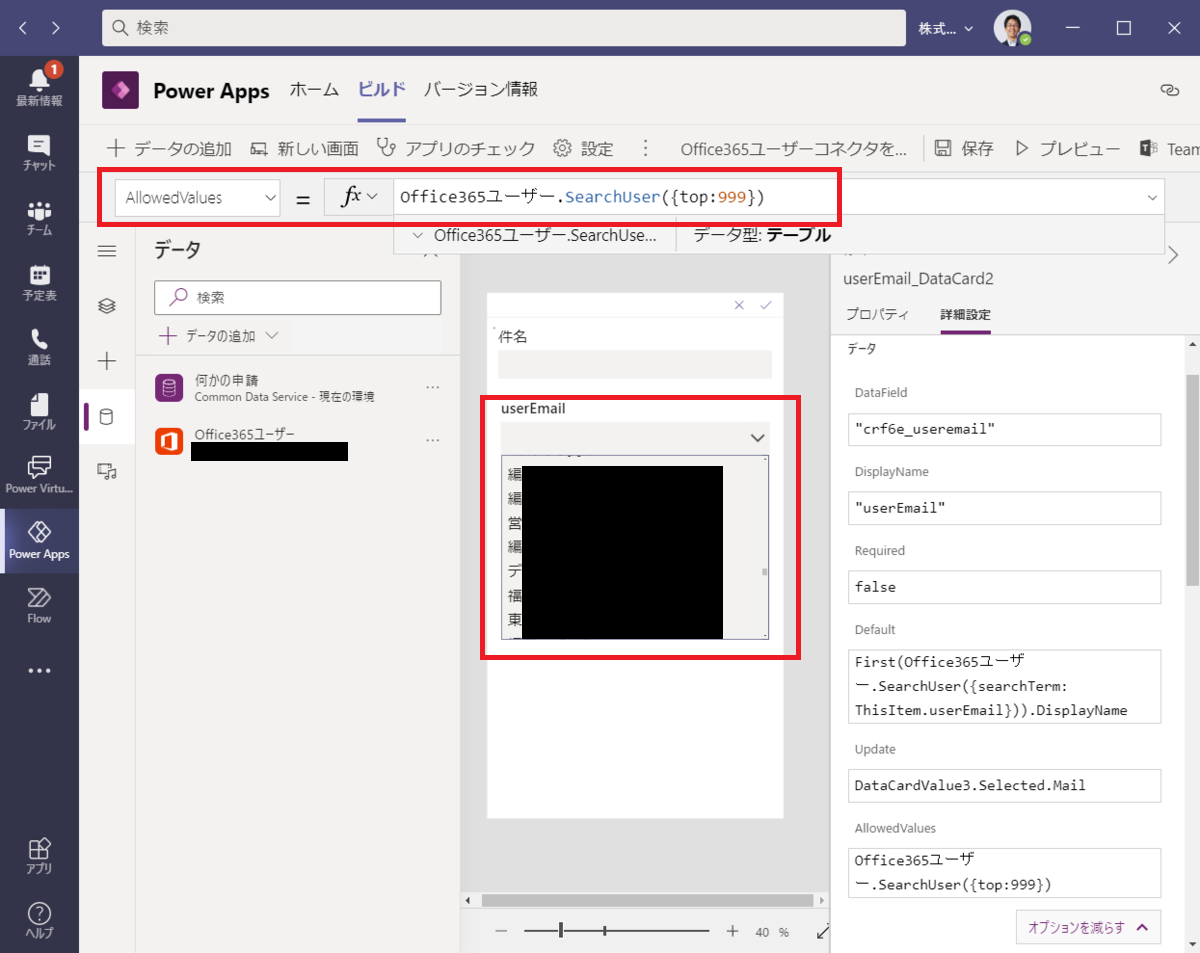Open the Activity notifications bell
This screenshot has height=953, width=1200.
click(39, 87)
